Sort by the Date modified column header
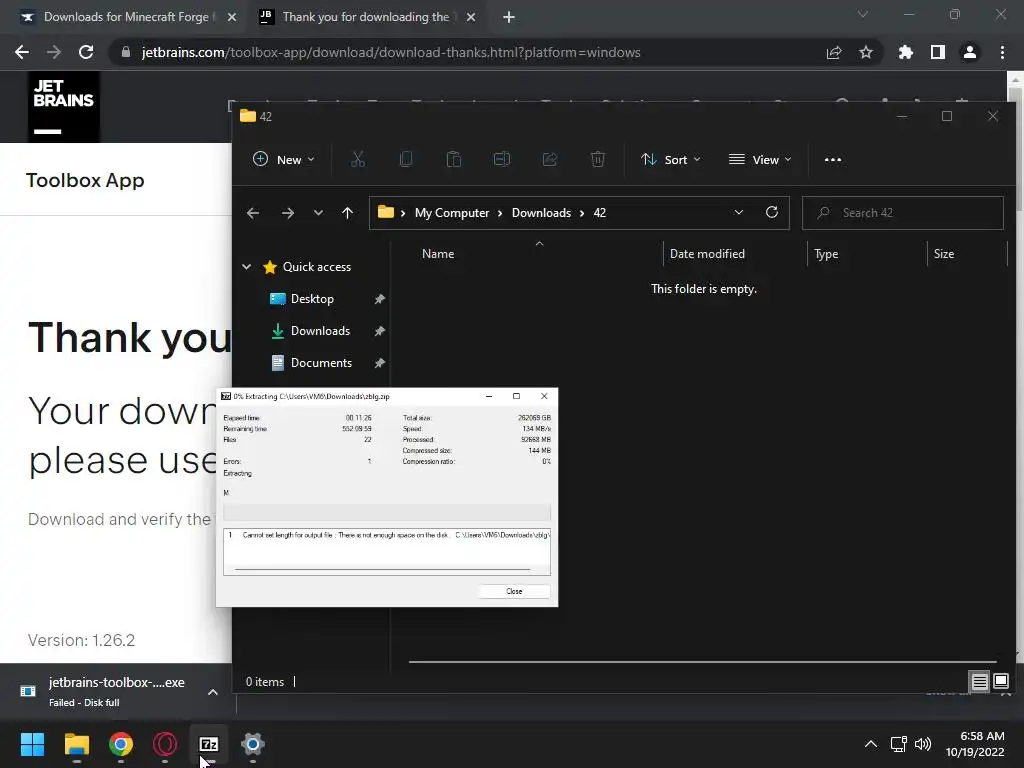This screenshot has height=768, width=1024. 707,253
